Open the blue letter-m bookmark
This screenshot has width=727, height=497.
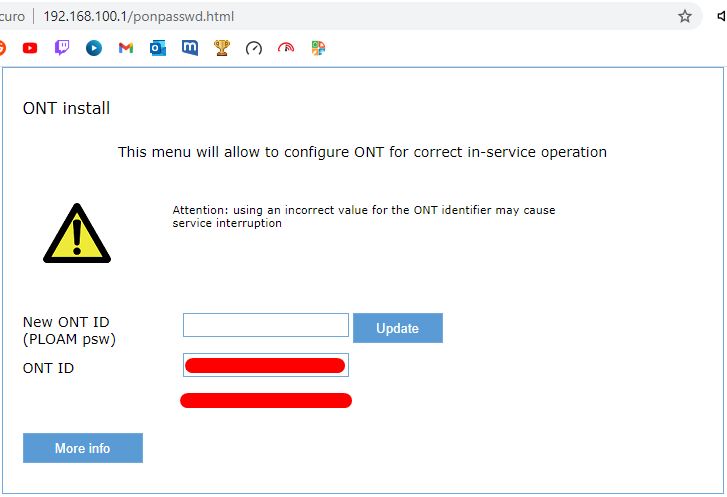click(x=190, y=48)
